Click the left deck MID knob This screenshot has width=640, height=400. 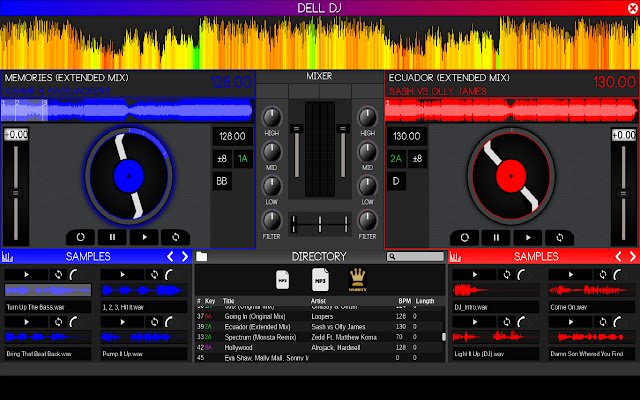[x=271, y=152]
